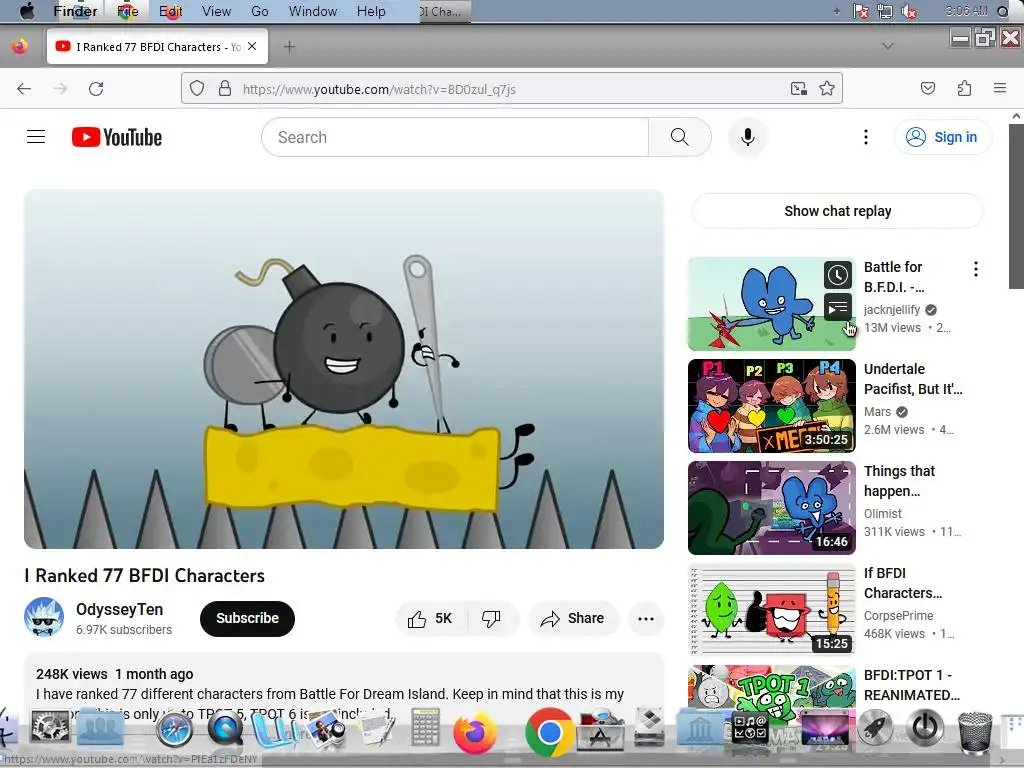Subscribe to OdysseyTen
Image resolution: width=1024 pixels, height=768 pixels.
248,618
